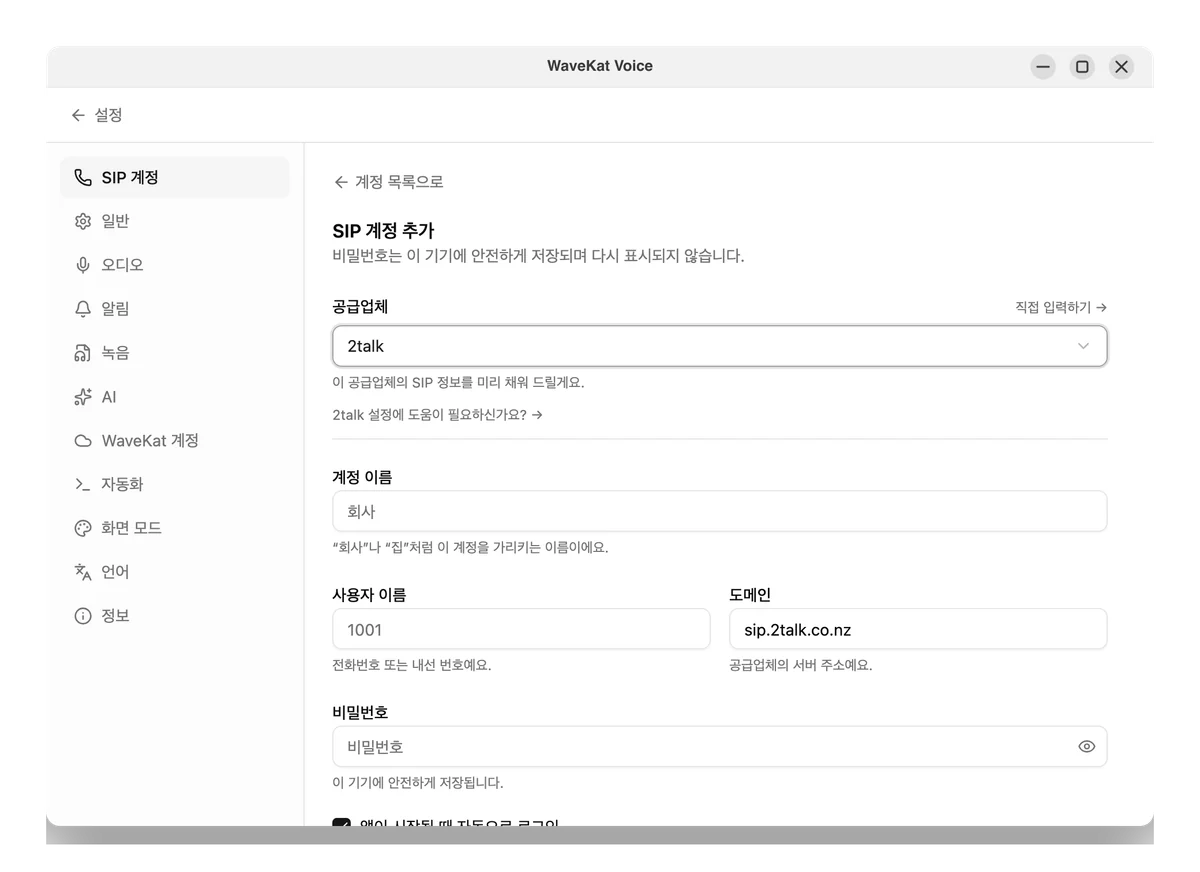1200x872 pixels.
Task: Click the palette icon beside 화면 모드
Action: pyautogui.click(x=83, y=528)
